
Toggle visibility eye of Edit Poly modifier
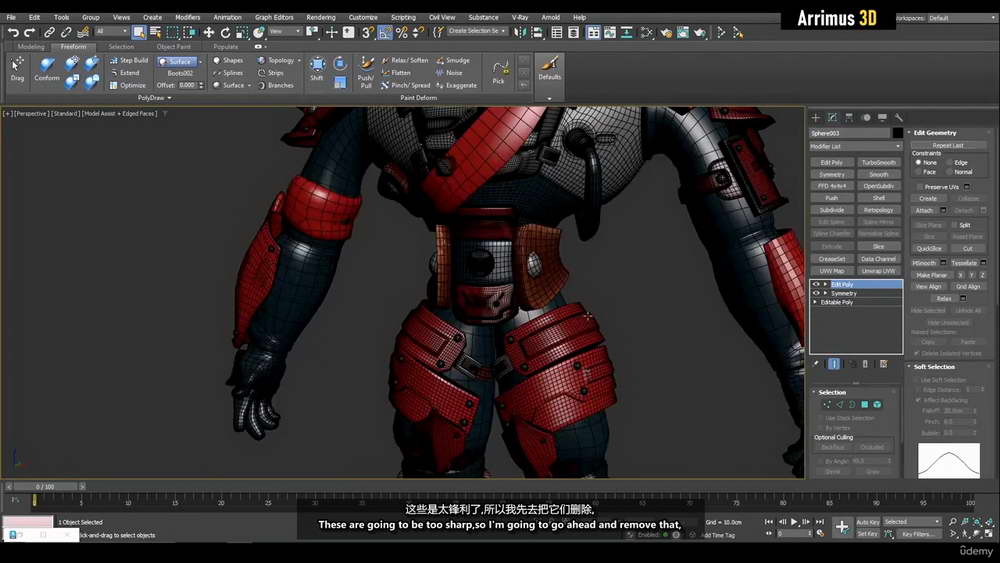(816, 284)
